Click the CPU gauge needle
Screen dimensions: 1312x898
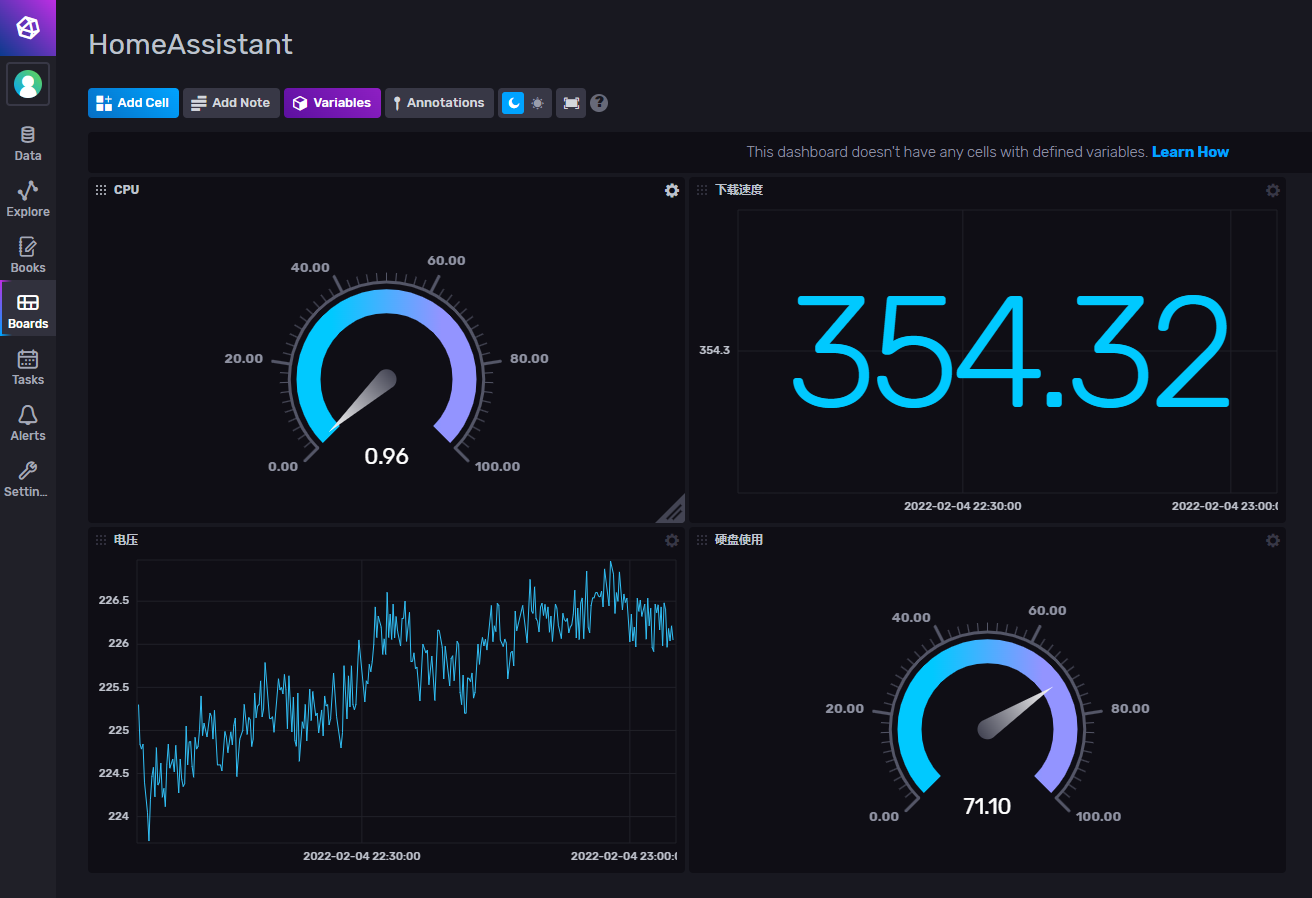pyautogui.click(x=366, y=400)
